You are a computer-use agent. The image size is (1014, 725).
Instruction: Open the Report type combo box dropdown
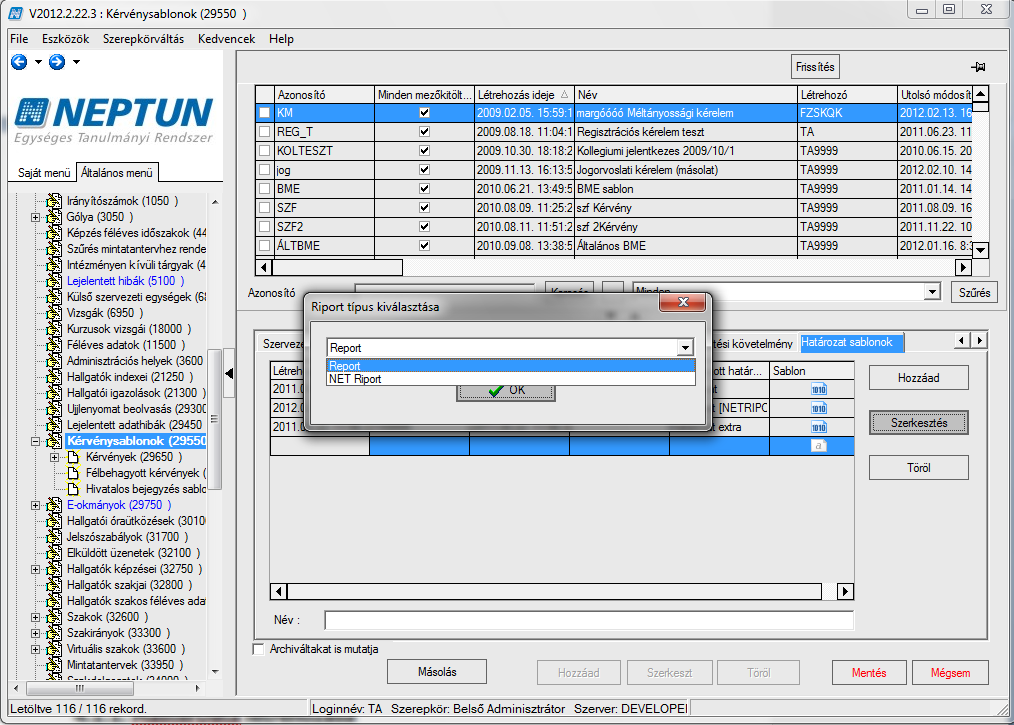click(685, 348)
